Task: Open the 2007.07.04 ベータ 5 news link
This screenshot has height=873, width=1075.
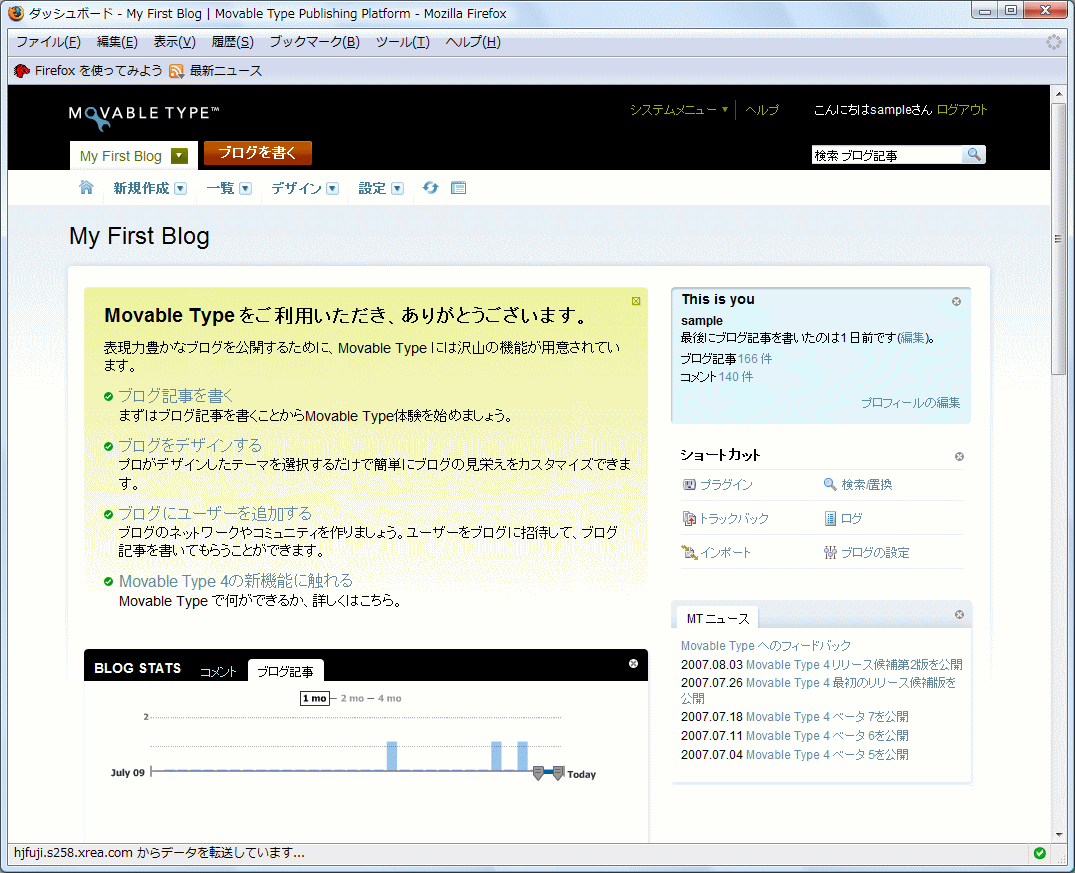Action: point(827,754)
